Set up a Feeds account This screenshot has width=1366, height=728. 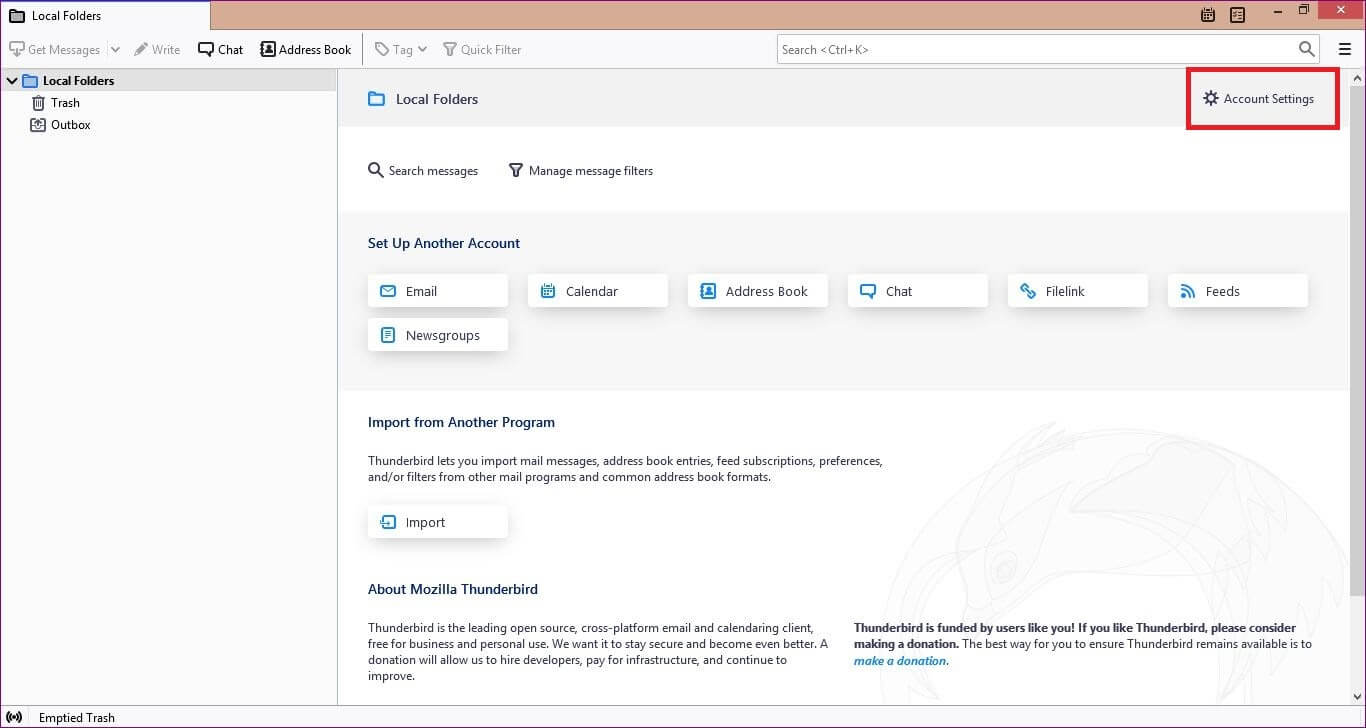point(1238,291)
